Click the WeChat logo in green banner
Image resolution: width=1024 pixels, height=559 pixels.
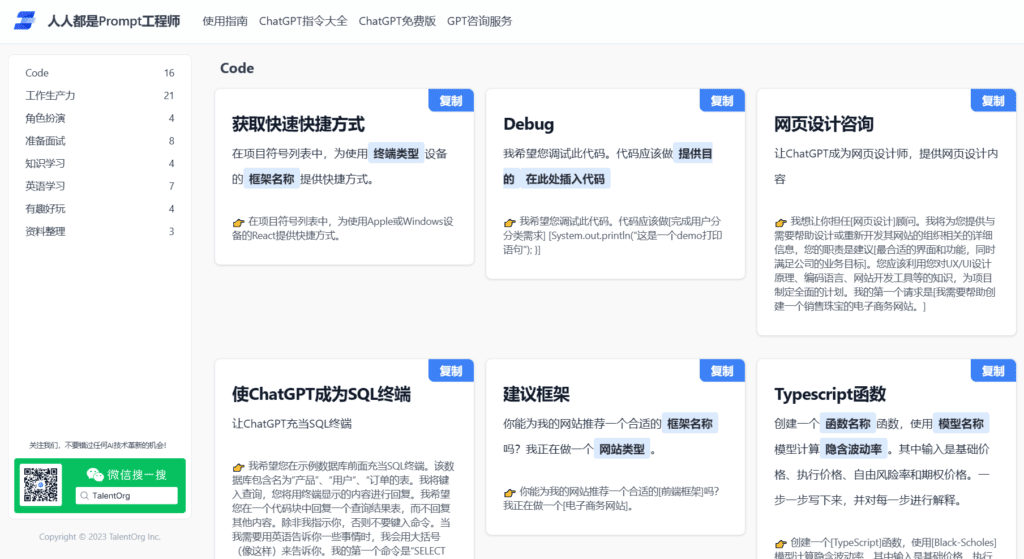click(x=95, y=474)
